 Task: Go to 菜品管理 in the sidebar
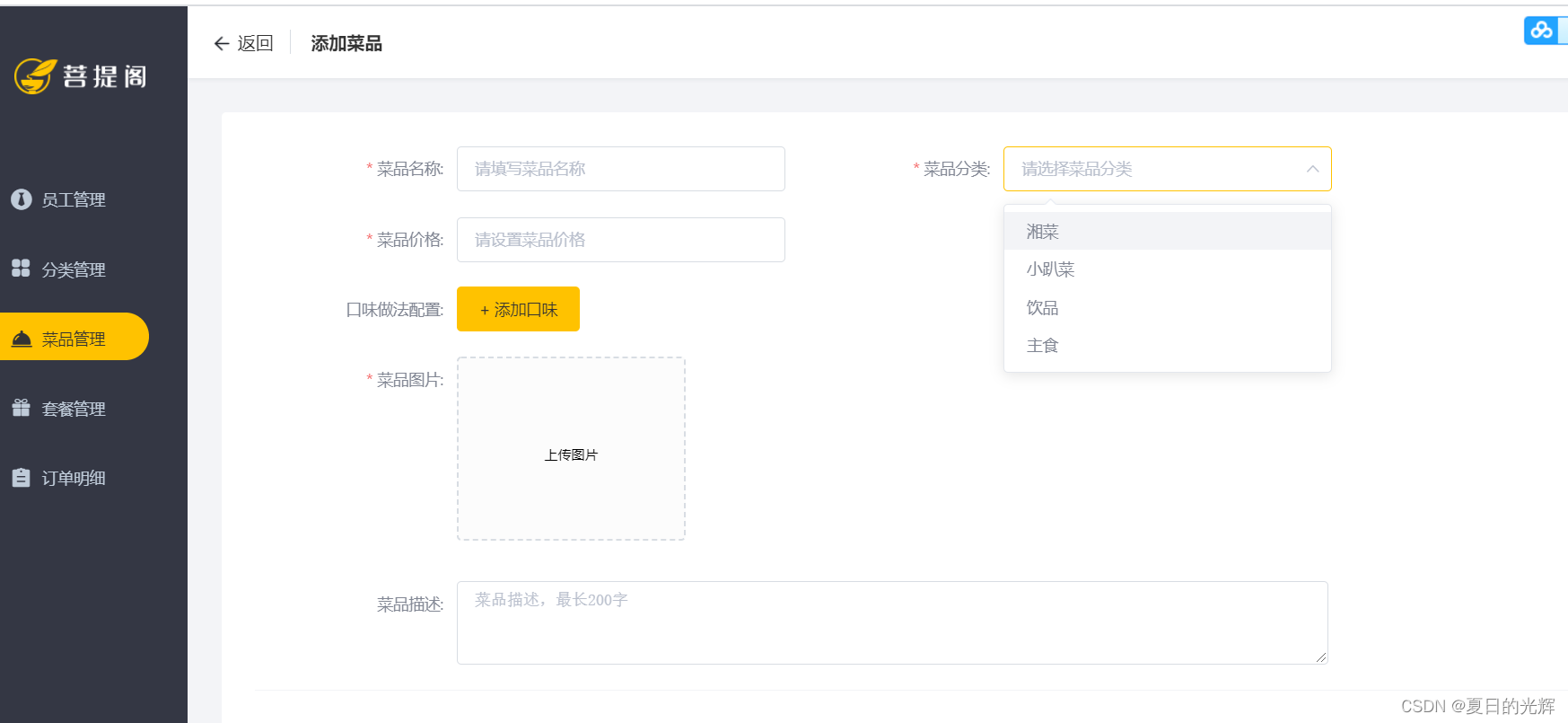pos(74,337)
